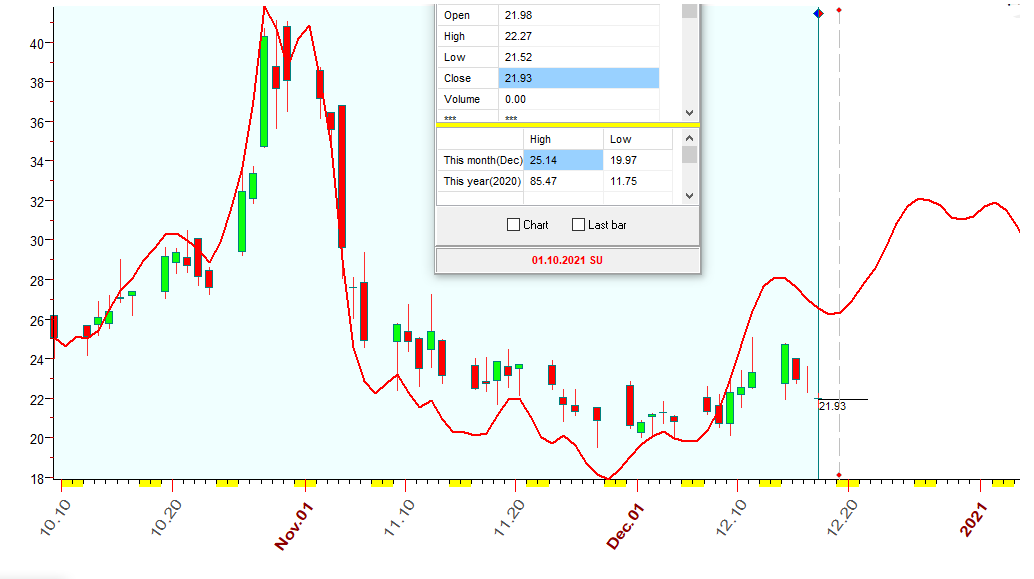Select the Low value 21.52

coord(578,57)
